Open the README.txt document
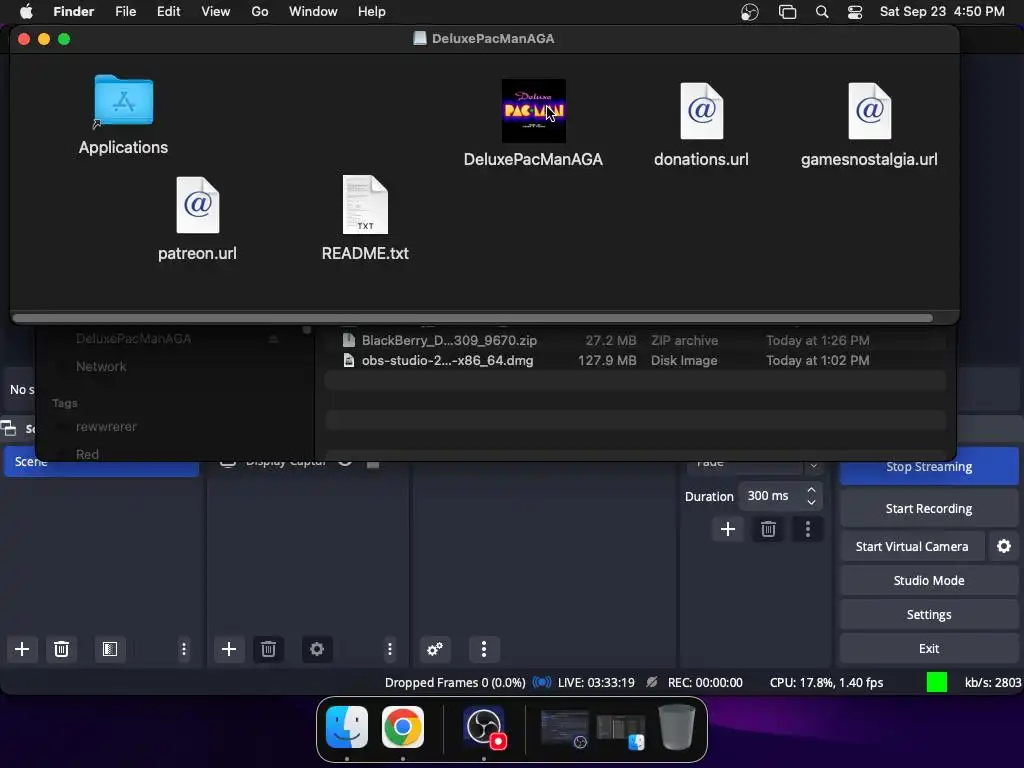 click(365, 204)
